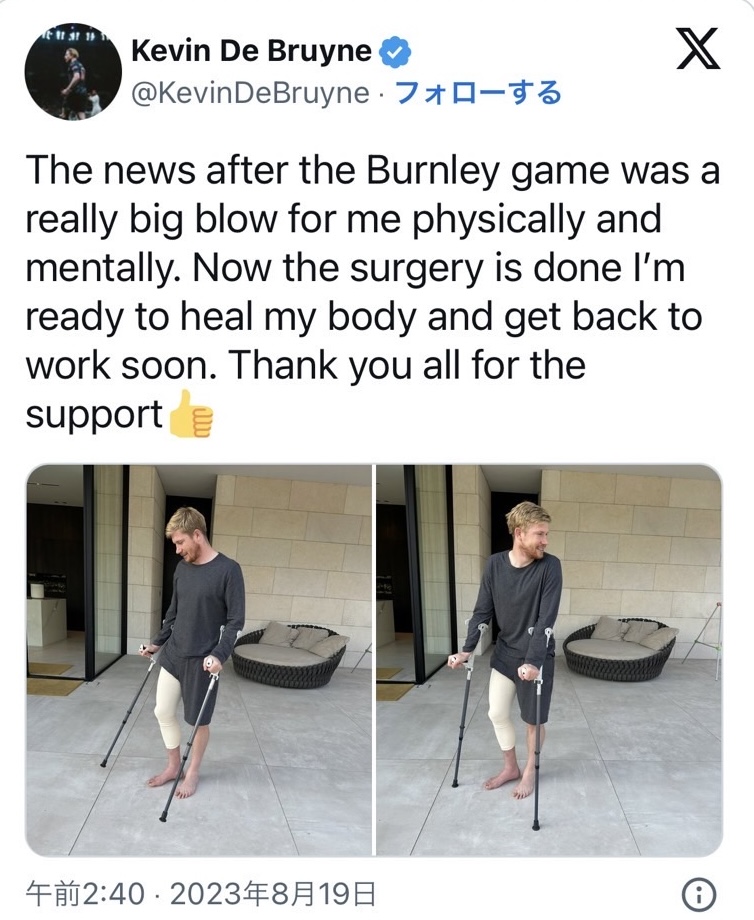Click the thumbs-up emoji after support
754x920 pixels.
click(x=191, y=414)
